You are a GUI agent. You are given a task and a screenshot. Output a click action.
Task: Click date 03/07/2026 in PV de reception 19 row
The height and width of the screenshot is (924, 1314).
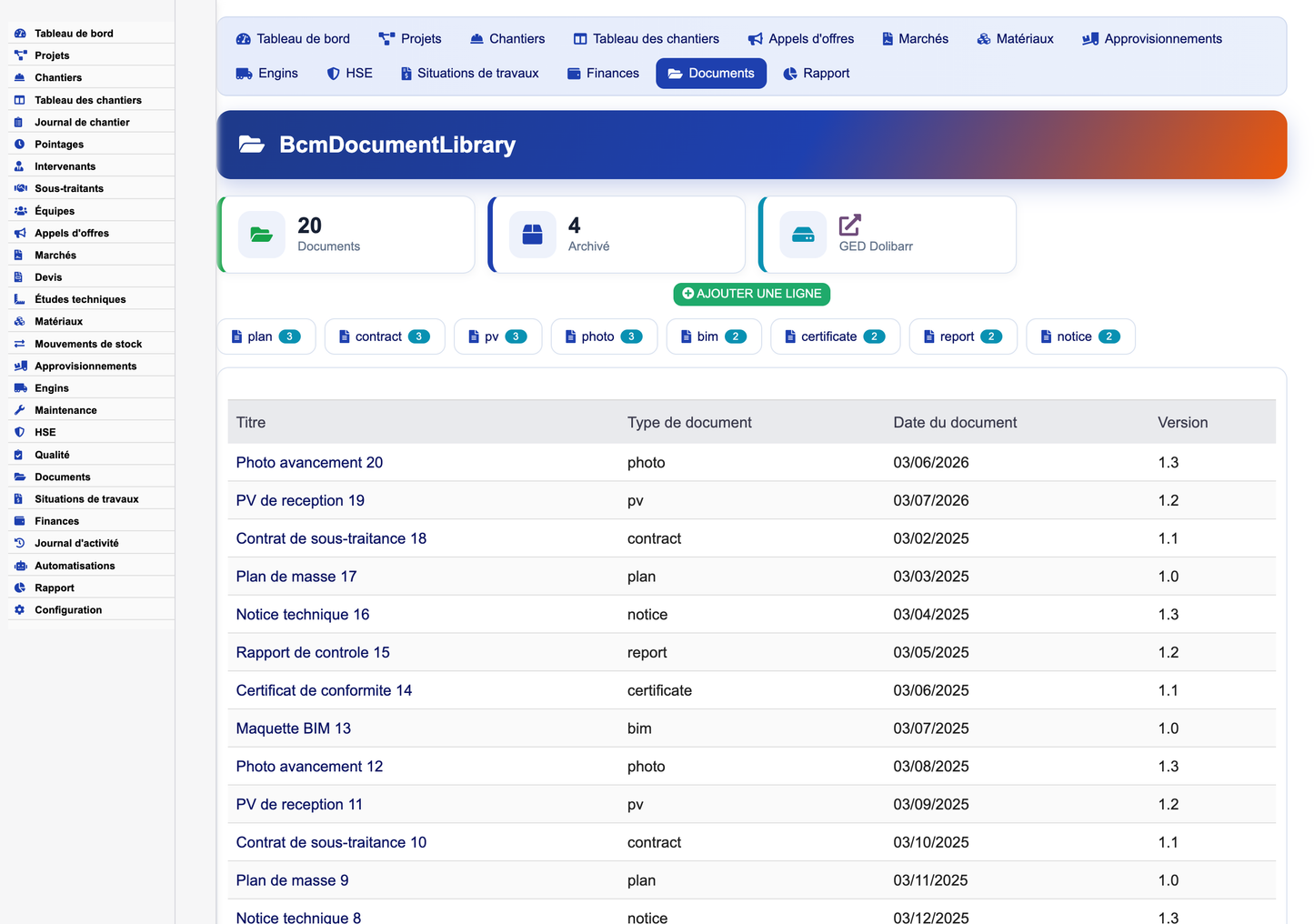(x=931, y=501)
